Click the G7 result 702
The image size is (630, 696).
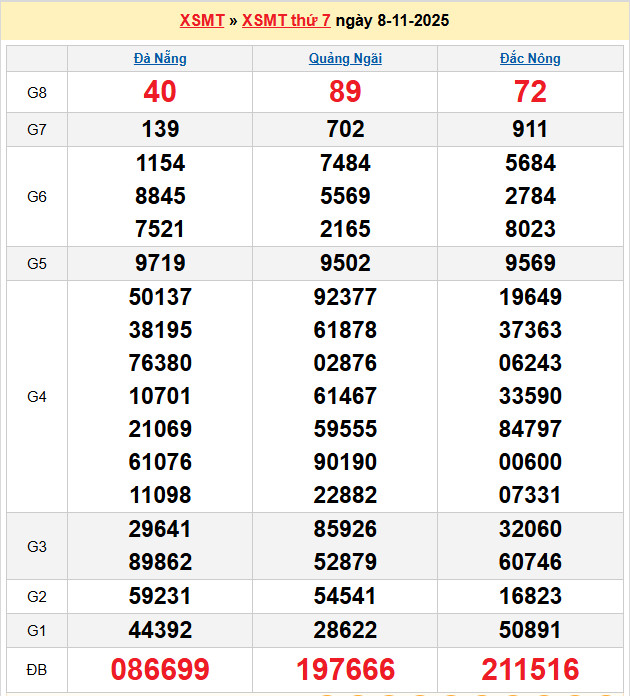click(345, 129)
